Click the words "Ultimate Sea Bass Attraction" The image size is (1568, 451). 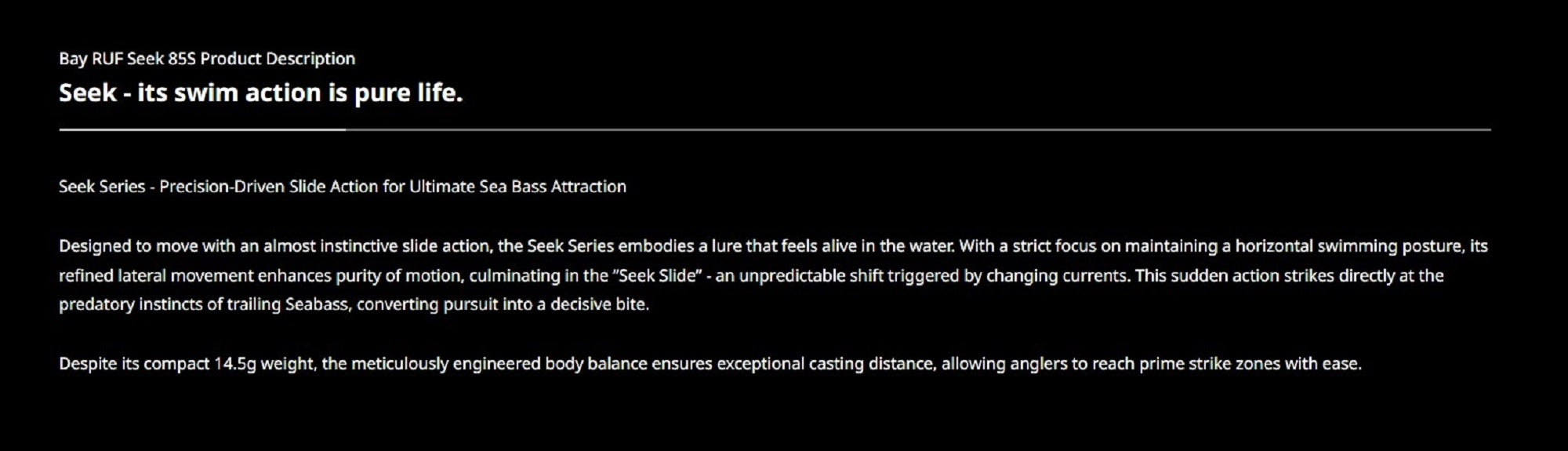(x=517, y=187)
